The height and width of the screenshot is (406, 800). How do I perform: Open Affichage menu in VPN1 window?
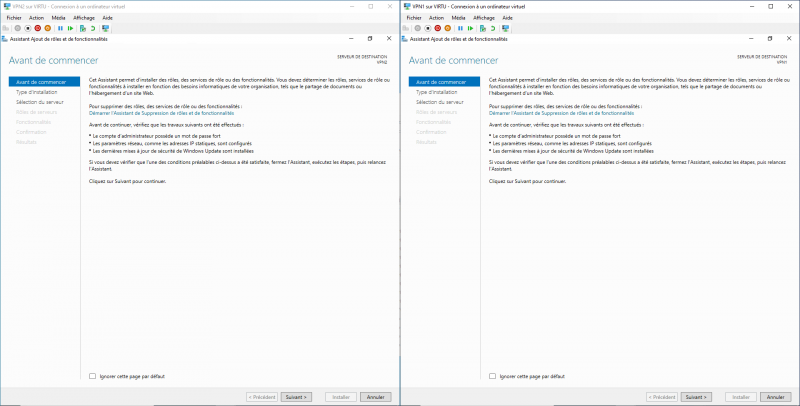click(484, 18)
